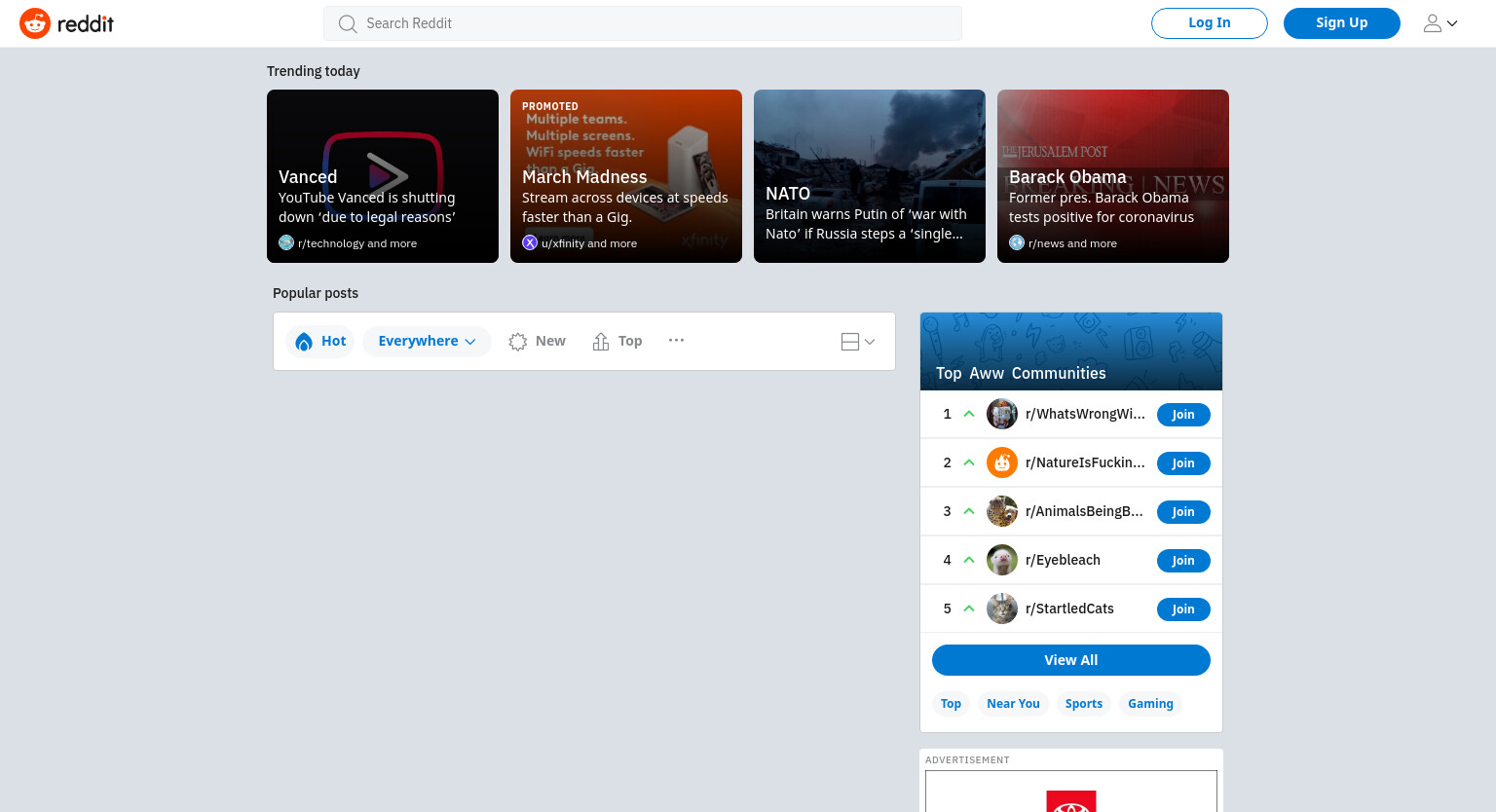
Task: Click the Reddit Snoo logo icon
Action: [35, 23]
